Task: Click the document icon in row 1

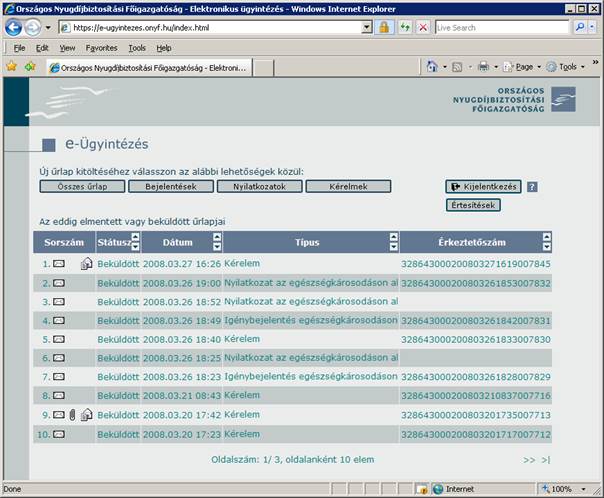Action: (x=87, y=264)
